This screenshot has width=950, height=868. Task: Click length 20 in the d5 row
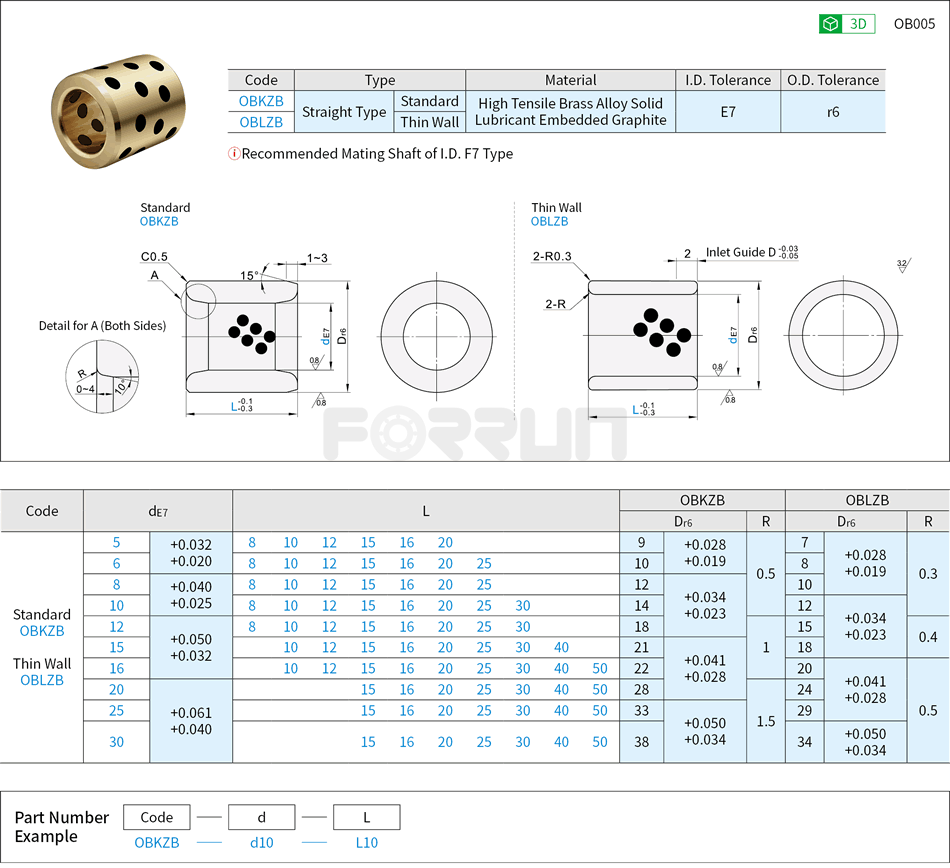(x=445, y=543)
